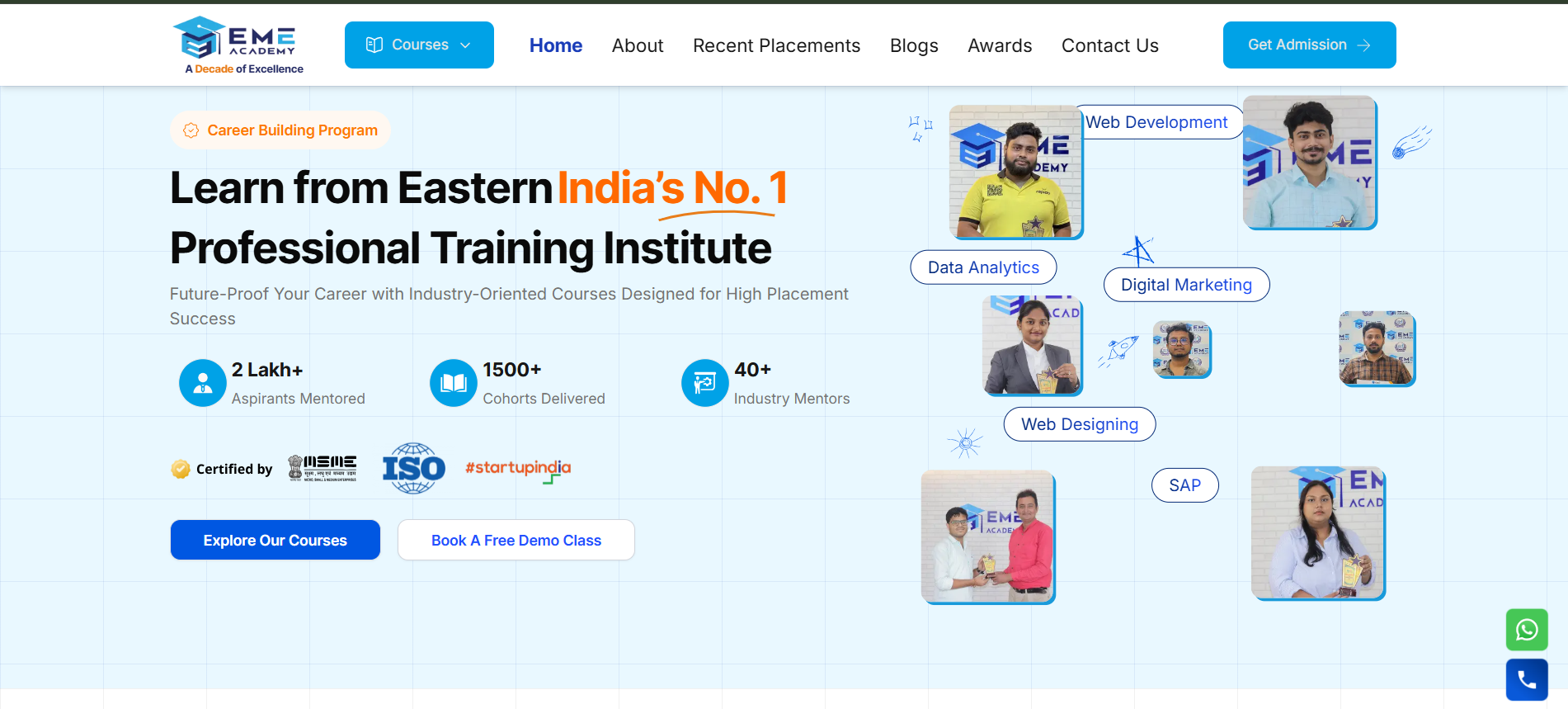Image resolution: width=1568 pixels, height=709 pixels.
Task: Open Recent Placements menu item
Action: tap(776, 45)
